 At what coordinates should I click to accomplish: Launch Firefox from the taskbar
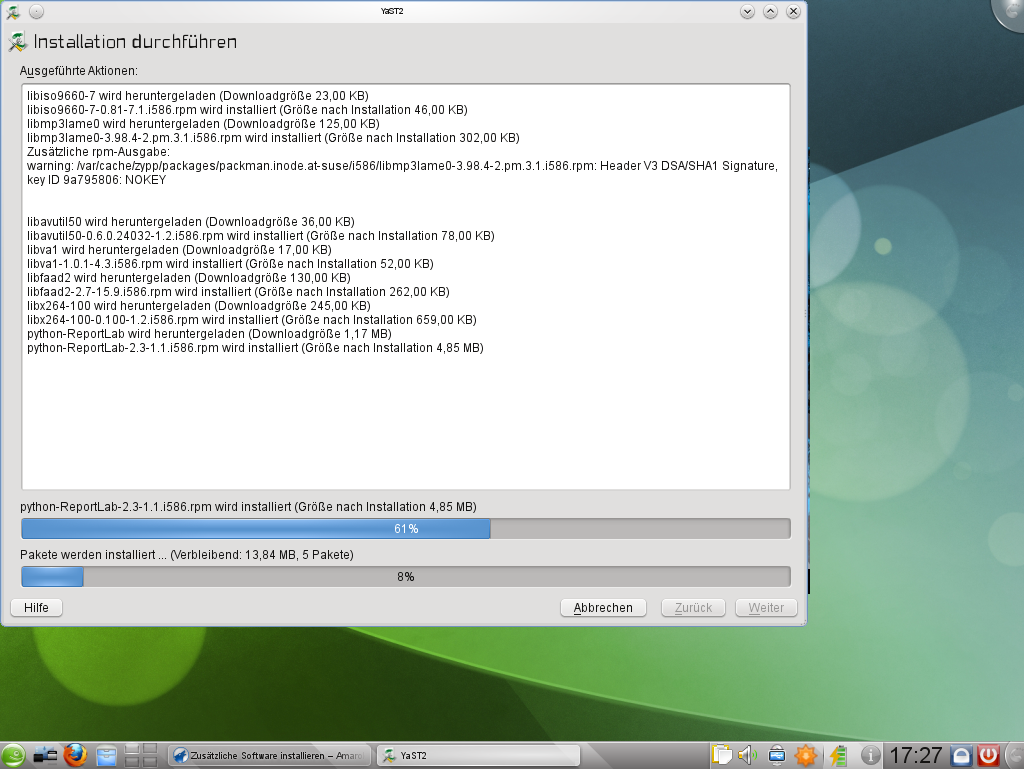[x=74, y=755]
